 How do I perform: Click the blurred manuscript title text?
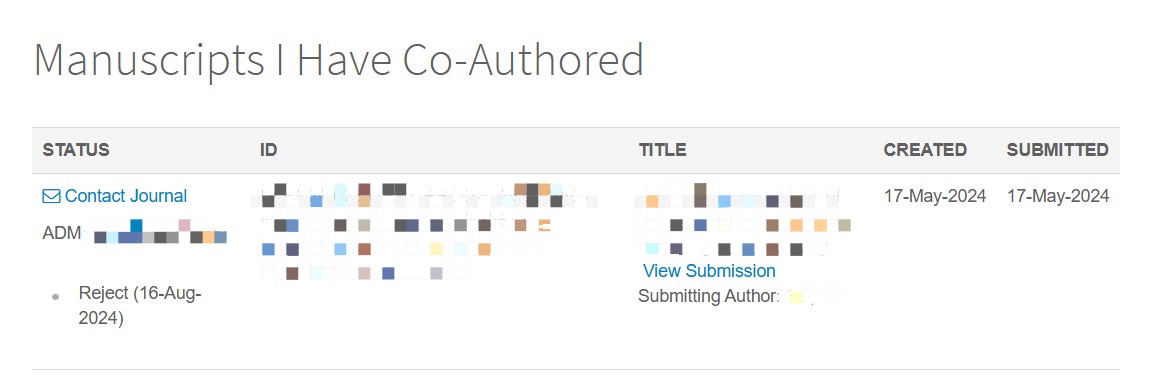point(743,219)
